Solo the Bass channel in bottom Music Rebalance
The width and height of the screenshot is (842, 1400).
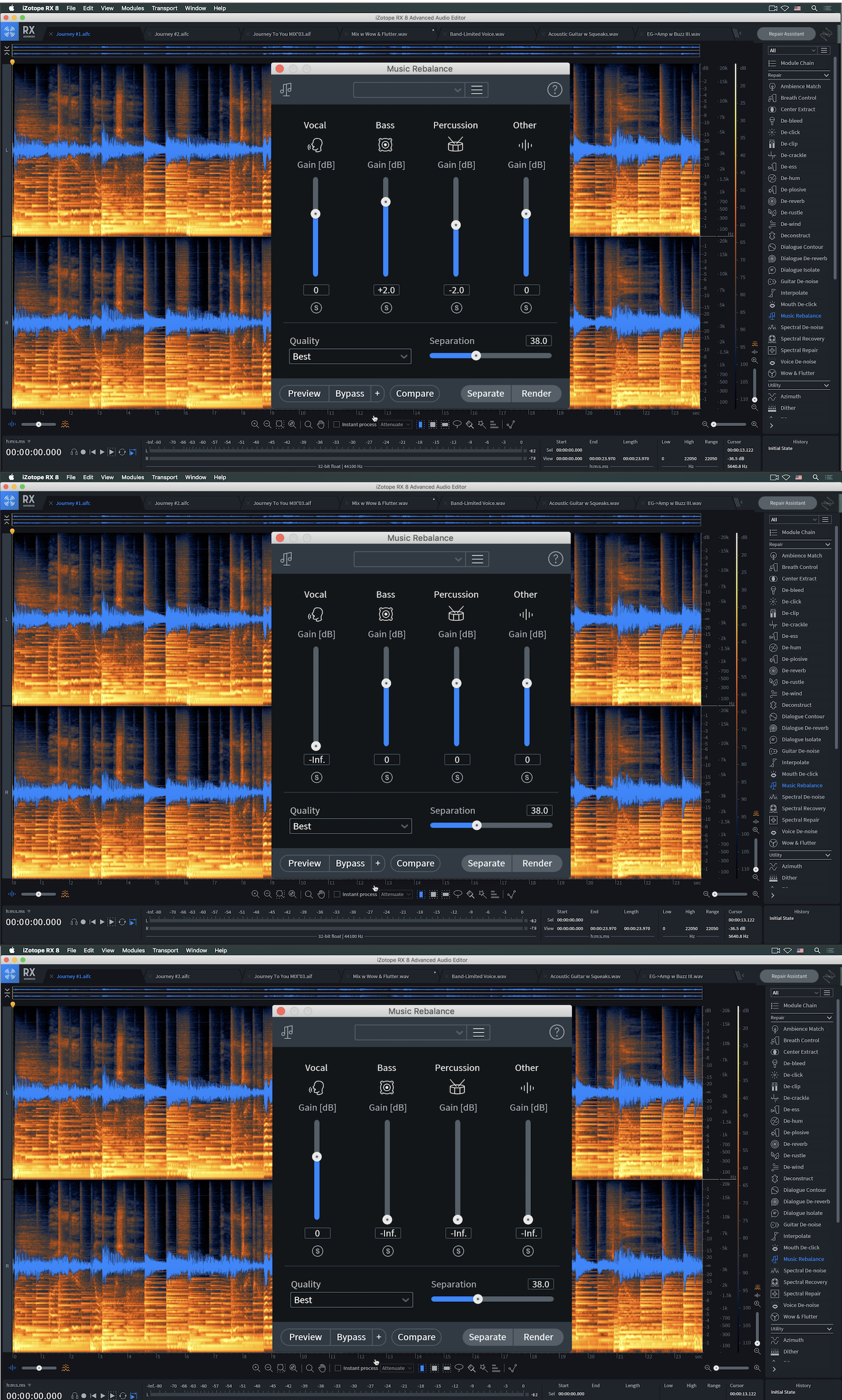point(388,1251)
